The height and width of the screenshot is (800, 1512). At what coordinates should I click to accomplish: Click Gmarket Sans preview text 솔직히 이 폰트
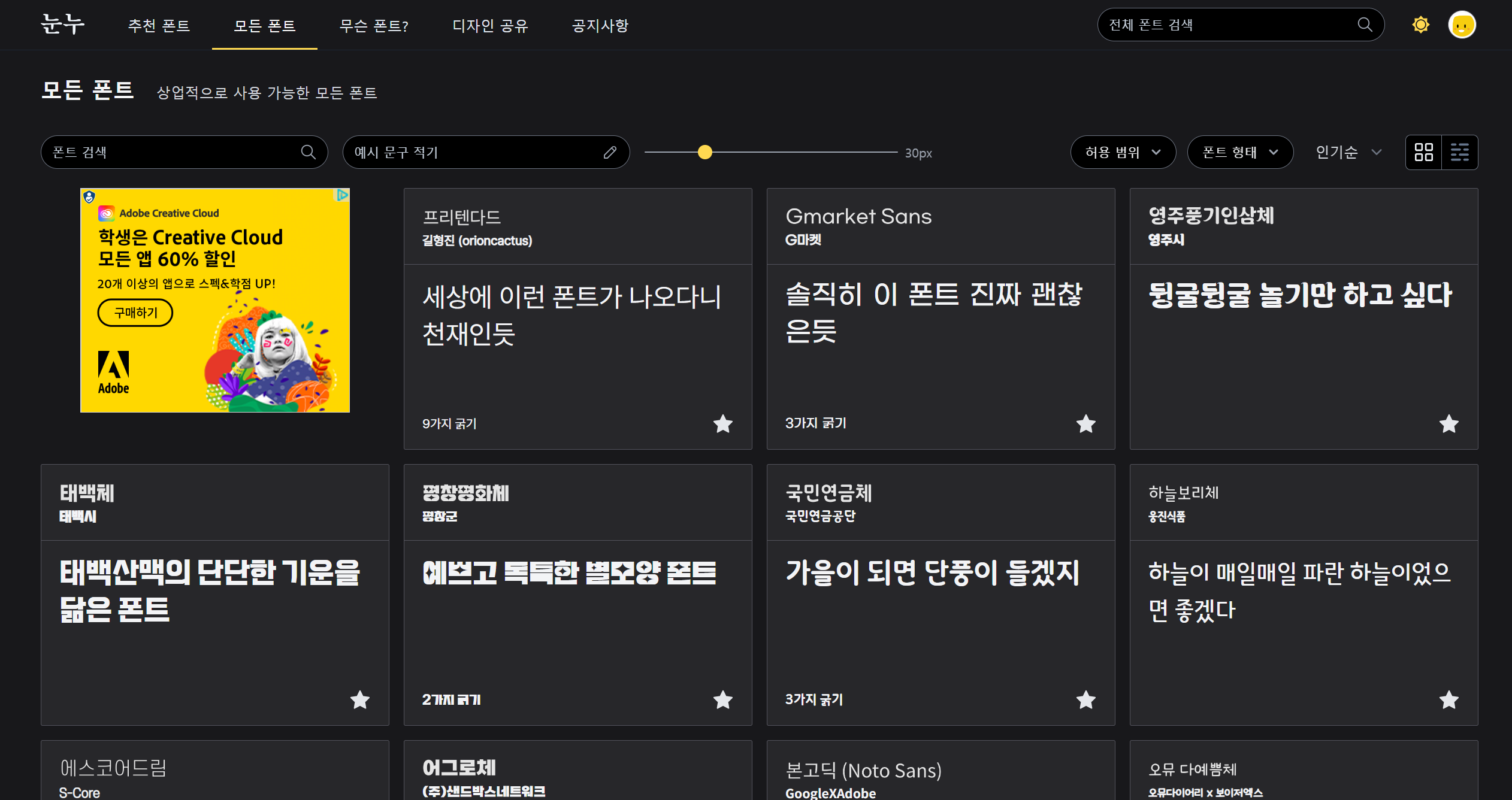[x=933, y=313]
